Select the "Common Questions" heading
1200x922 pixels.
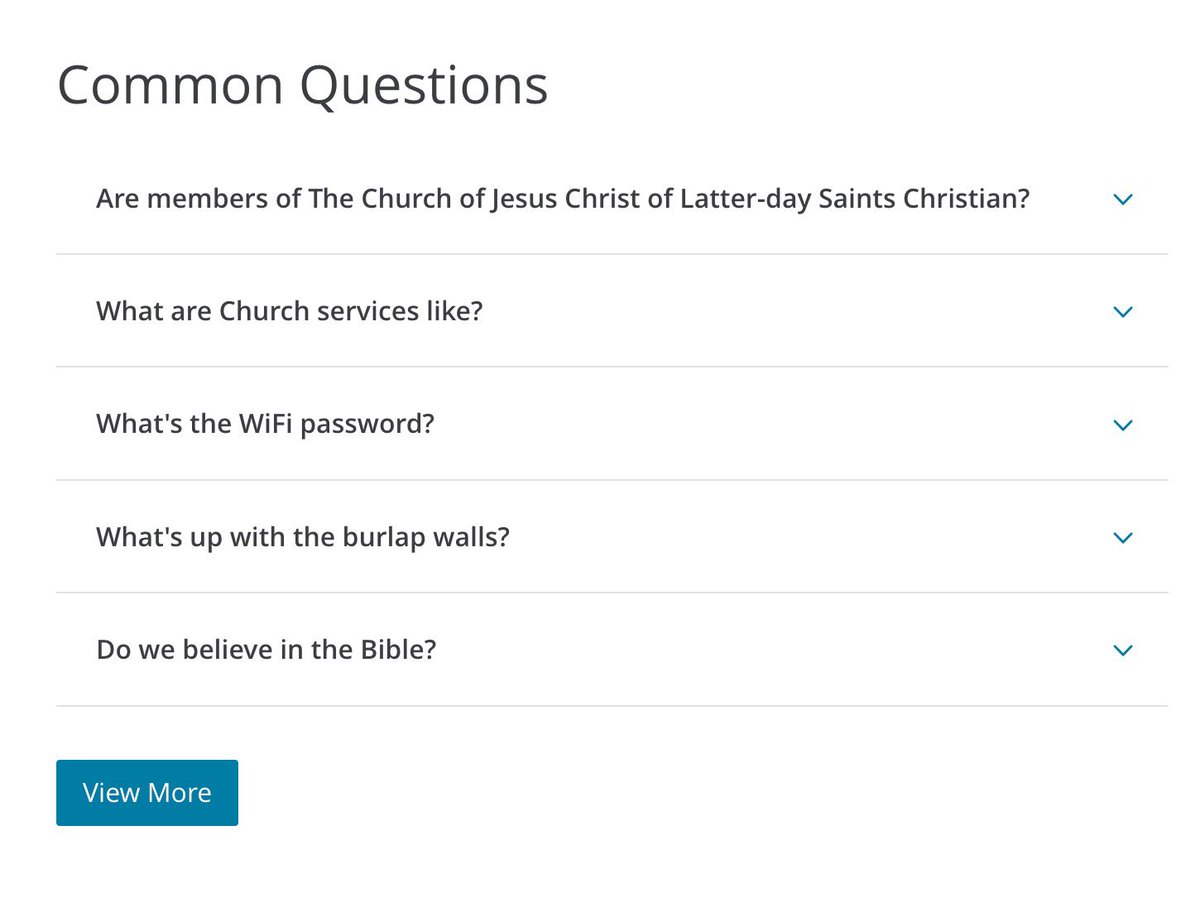[x=303, y=86]
